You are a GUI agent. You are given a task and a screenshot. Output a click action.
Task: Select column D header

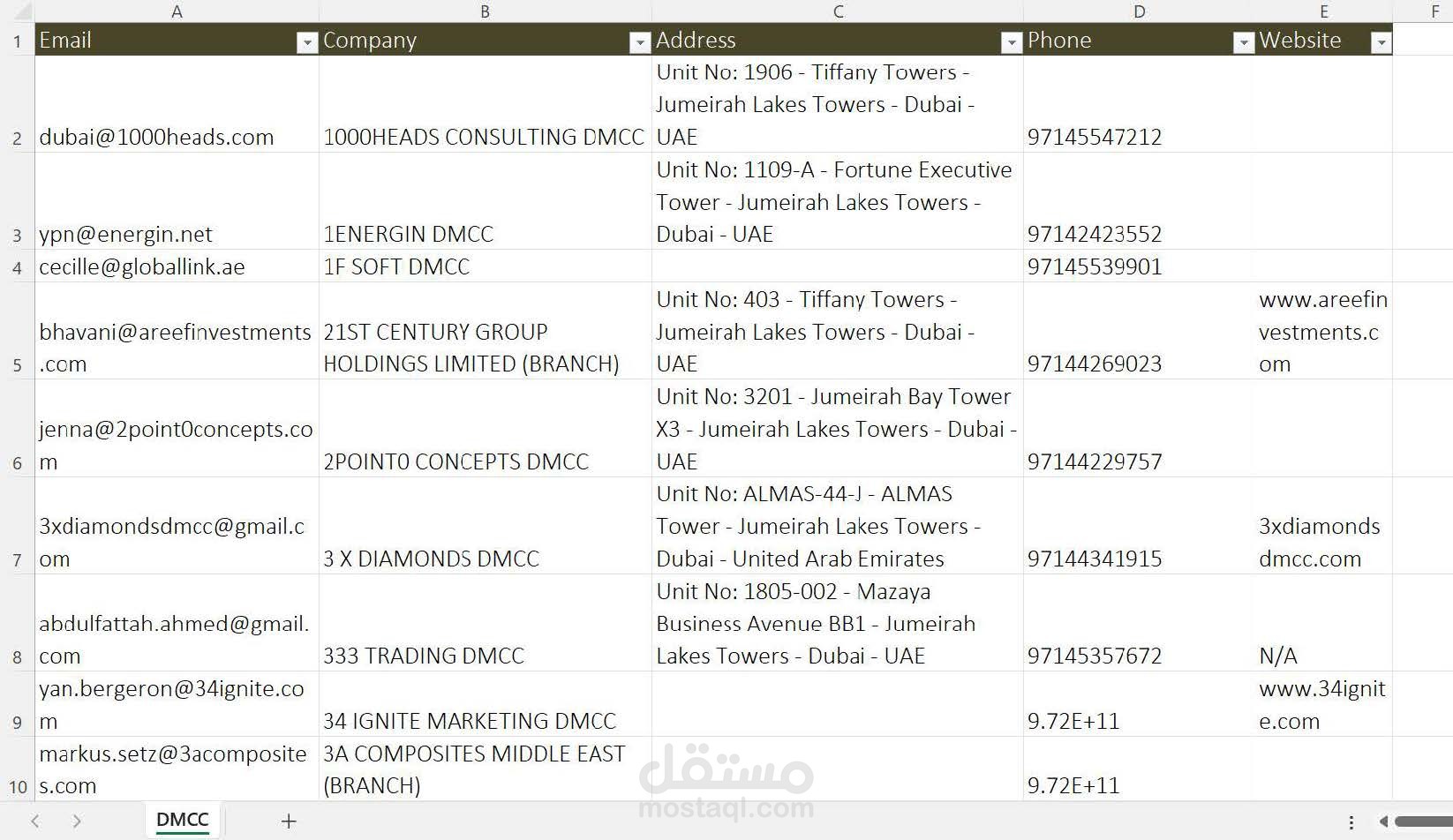click(x=1140, y=11)
